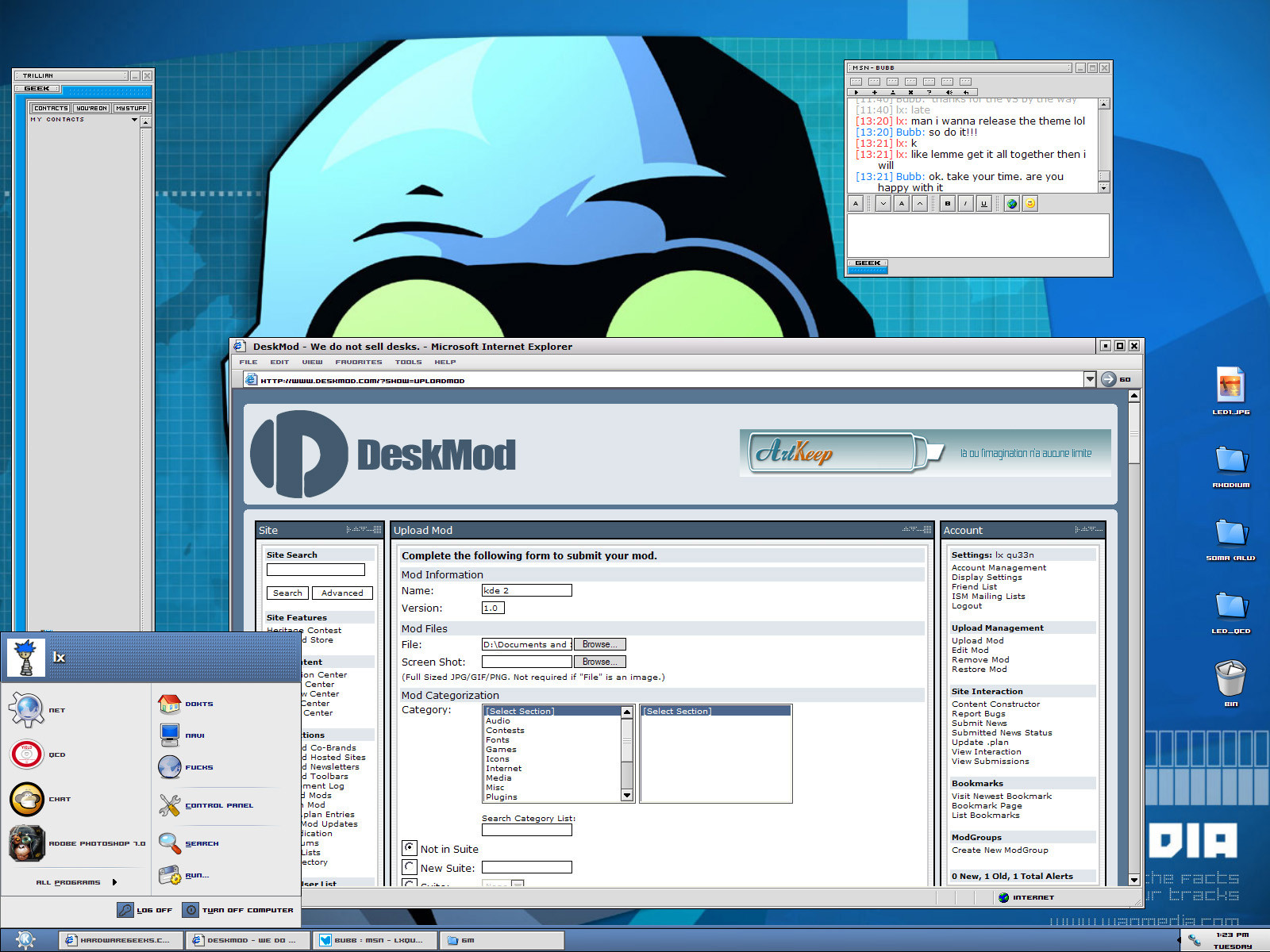Select Icons in the Category list
Viewport: 1270px width, 952px height.
tap(498, 758)
